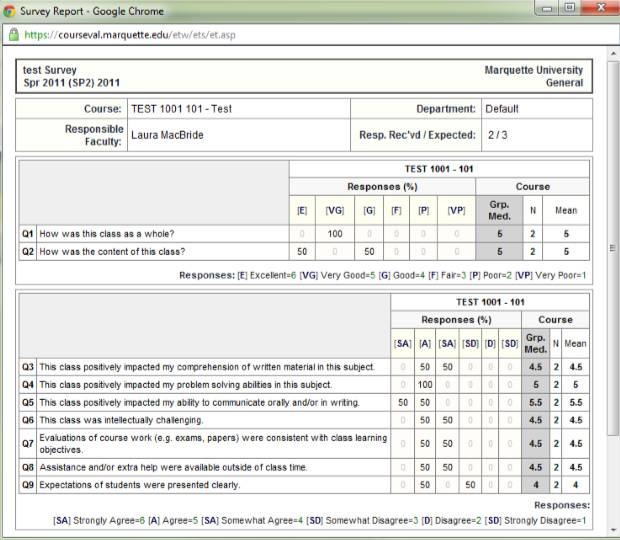
Task: Click the [VP] column header
Action: pyautogui.click(x=456, y=210)
